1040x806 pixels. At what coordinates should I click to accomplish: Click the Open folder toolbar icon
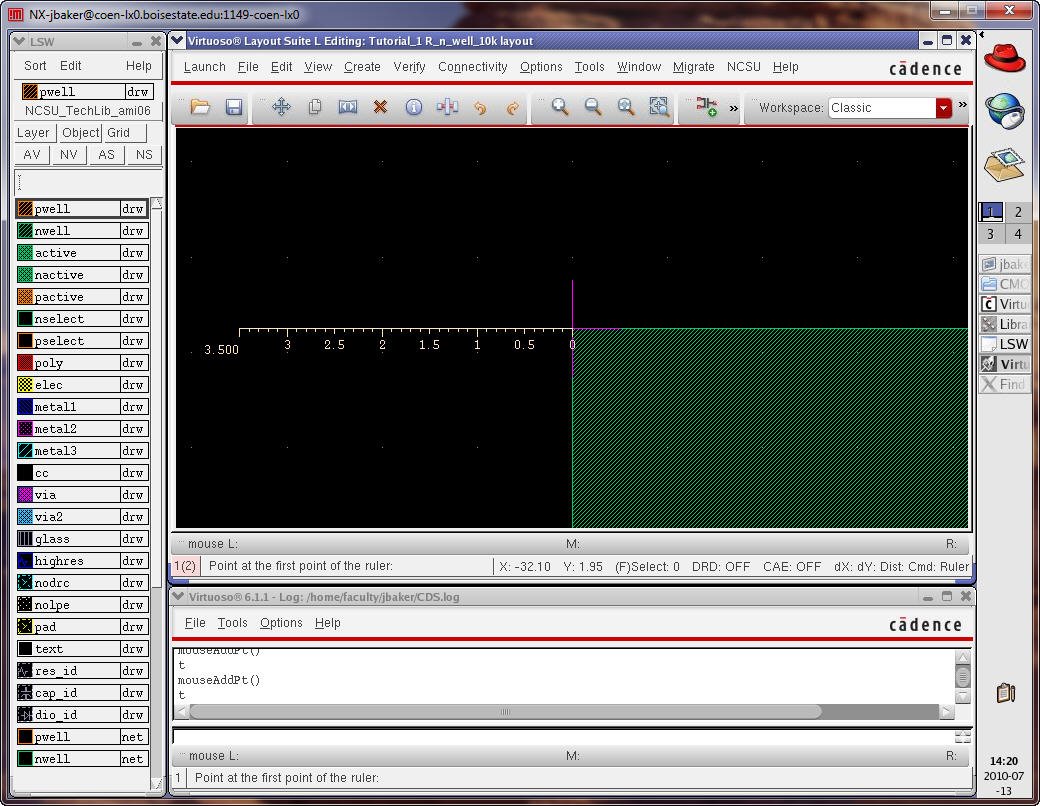tap(200, 107)
